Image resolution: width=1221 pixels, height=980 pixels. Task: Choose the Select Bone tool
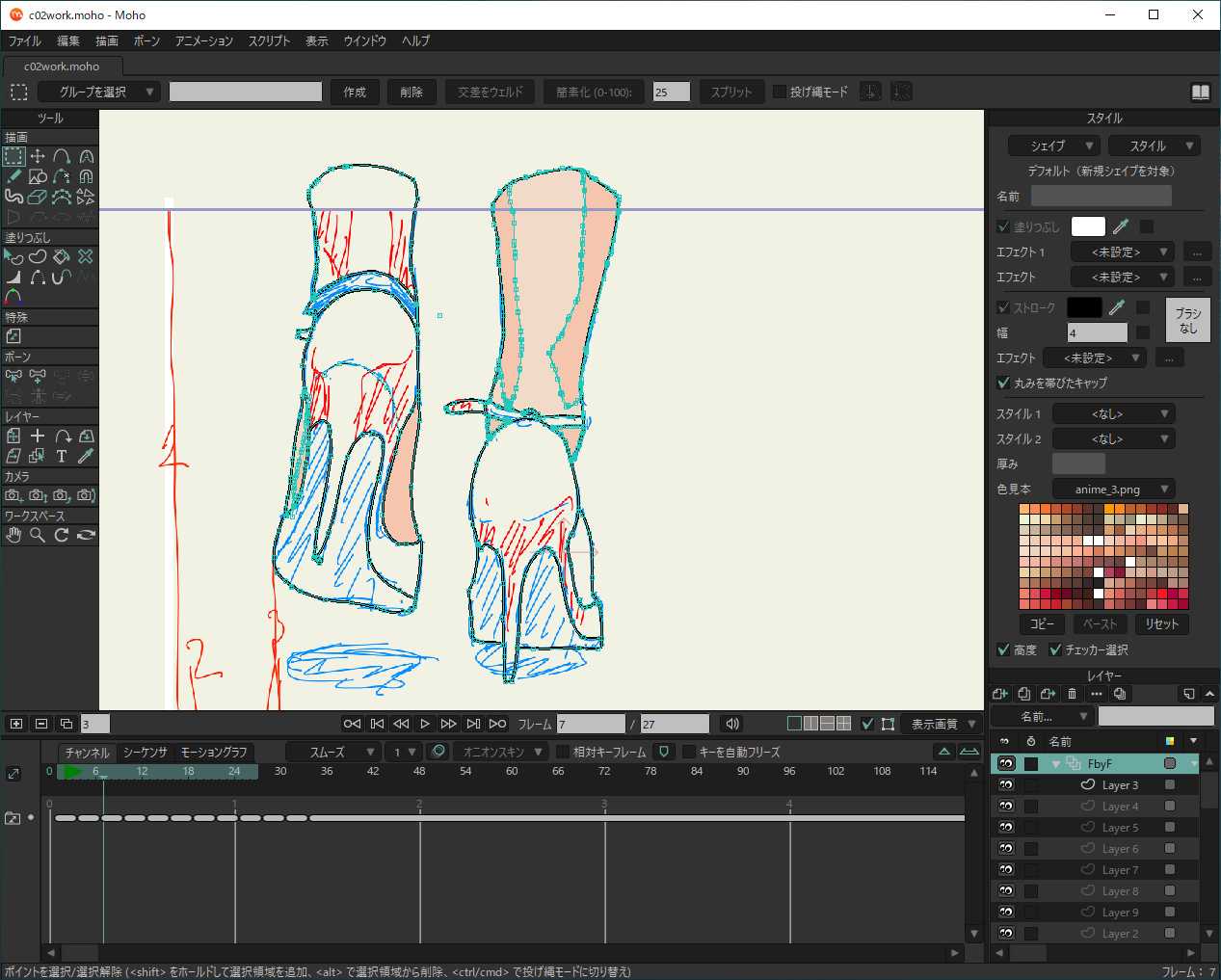tap(13, 376)
